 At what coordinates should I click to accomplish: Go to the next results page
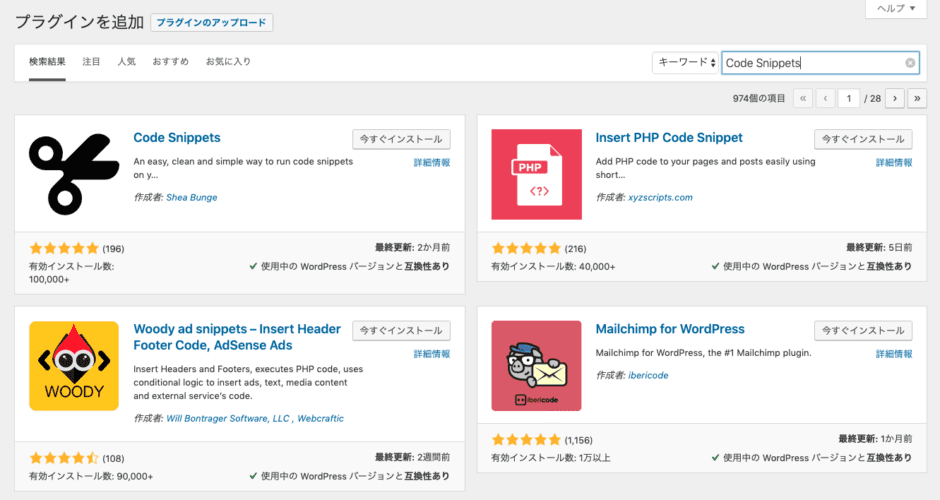coord(895,98)
